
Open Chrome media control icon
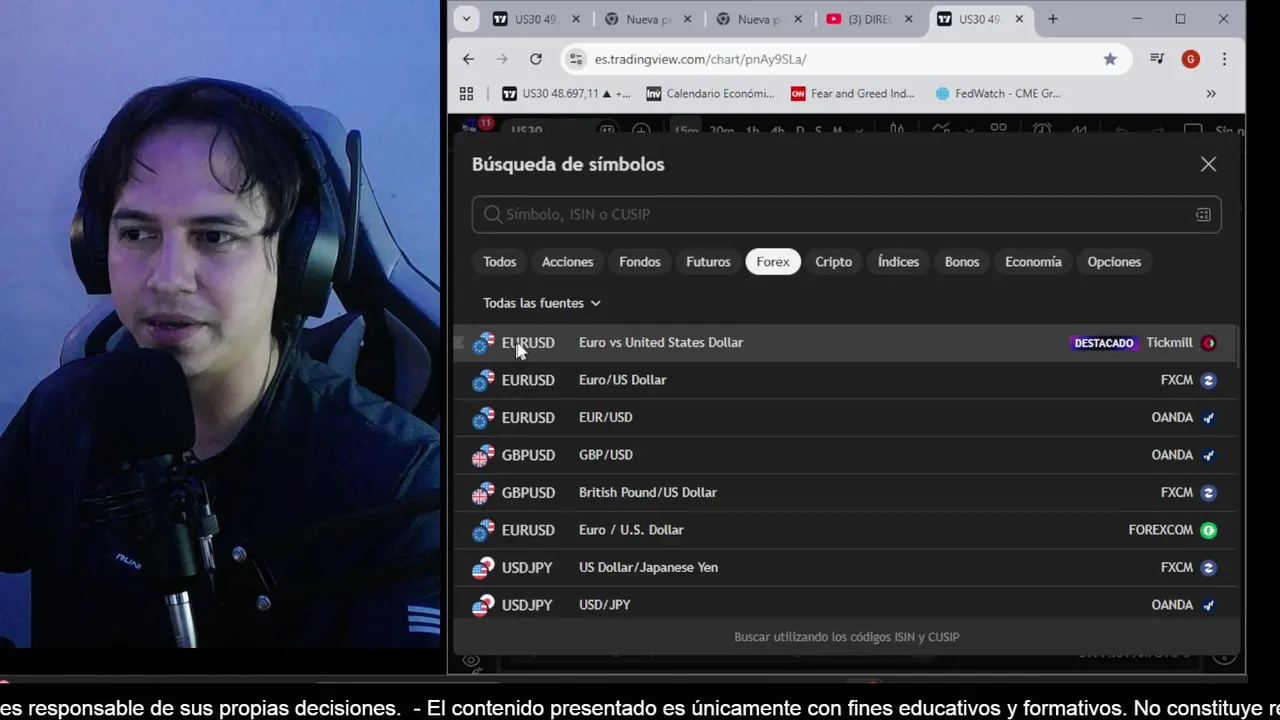tap(1157, 59)
